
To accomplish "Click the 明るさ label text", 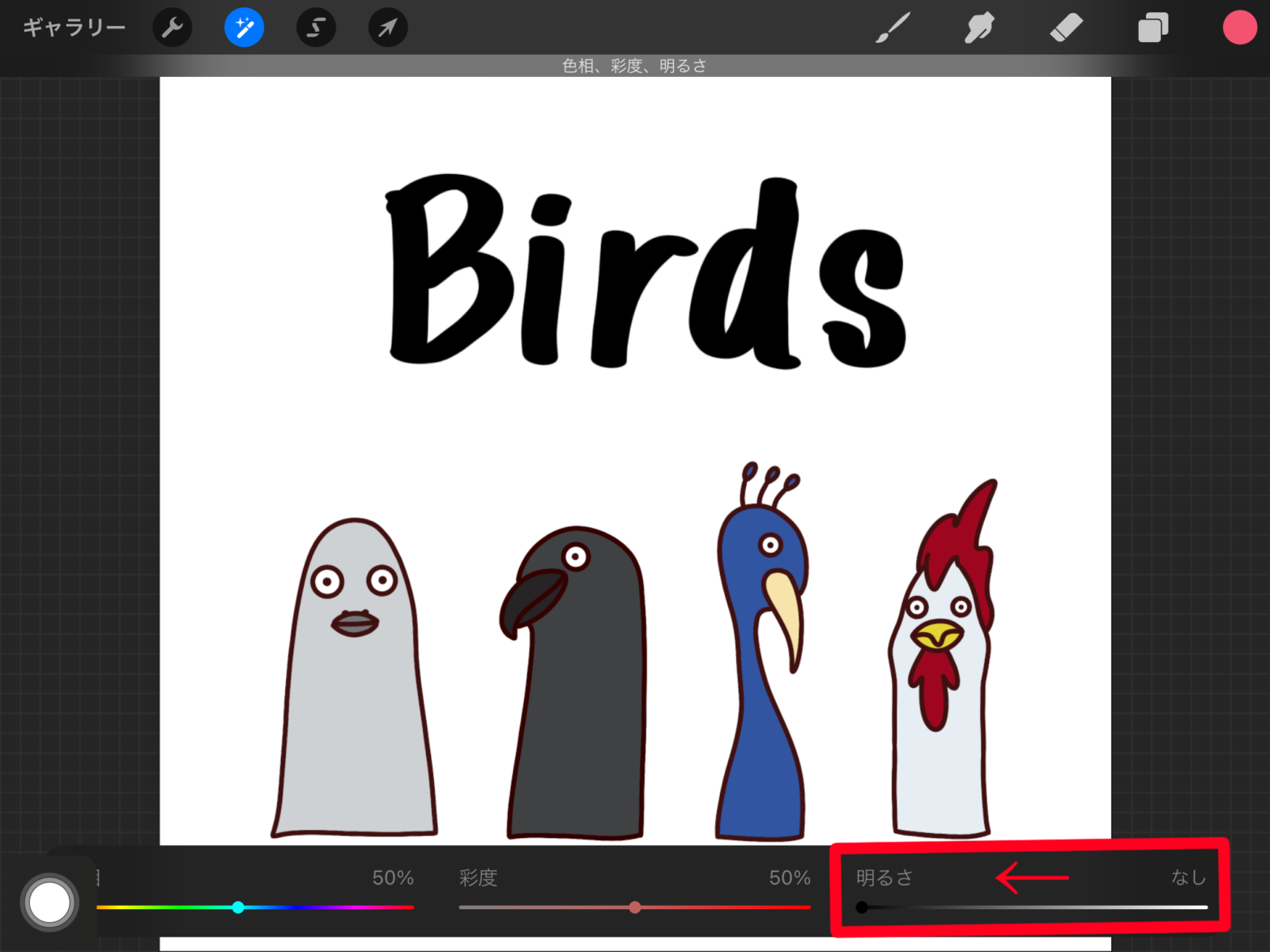I will pos(884,878).
